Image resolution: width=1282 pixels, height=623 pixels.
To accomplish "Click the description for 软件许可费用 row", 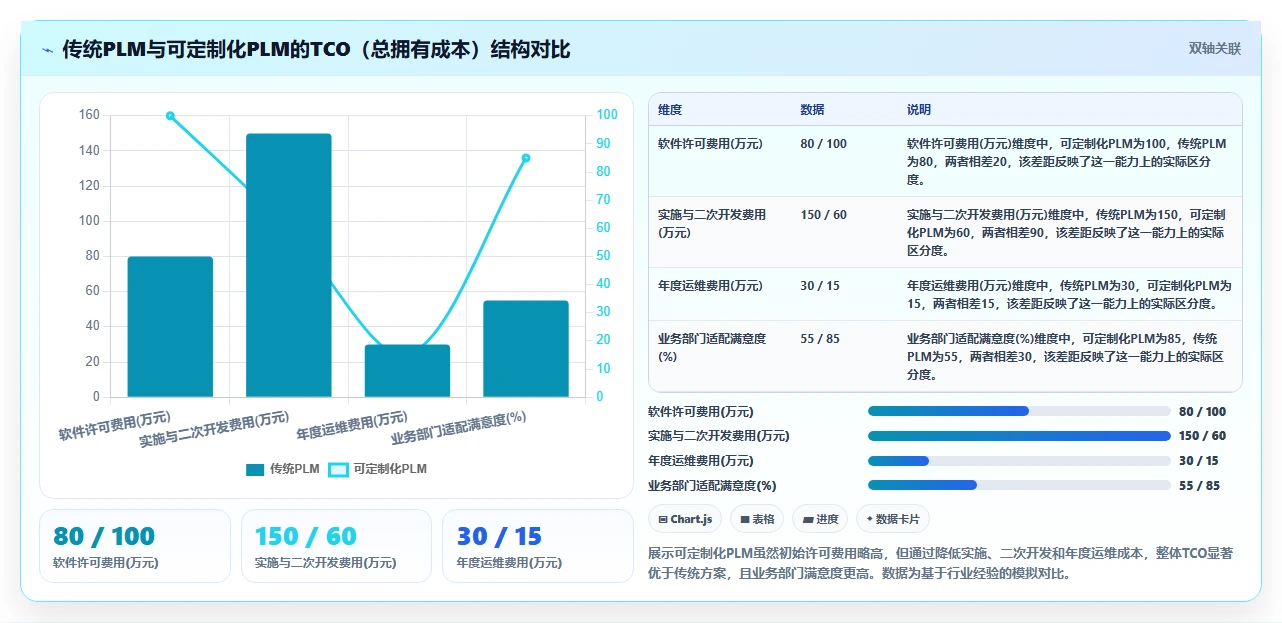I will click(x=1067, y=162).
